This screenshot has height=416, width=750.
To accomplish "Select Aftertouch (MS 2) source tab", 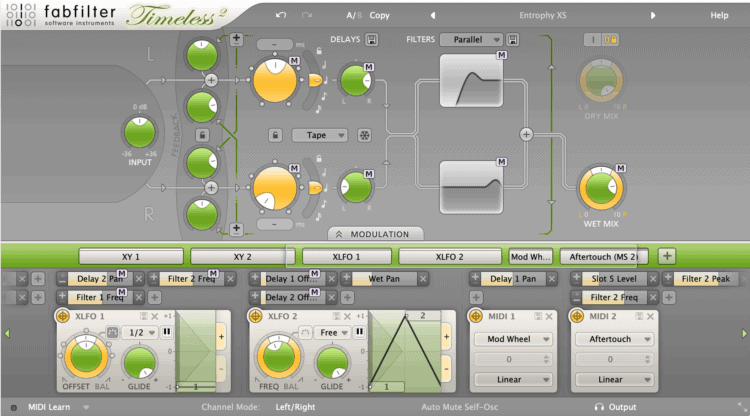I will [x=604, y=257].
